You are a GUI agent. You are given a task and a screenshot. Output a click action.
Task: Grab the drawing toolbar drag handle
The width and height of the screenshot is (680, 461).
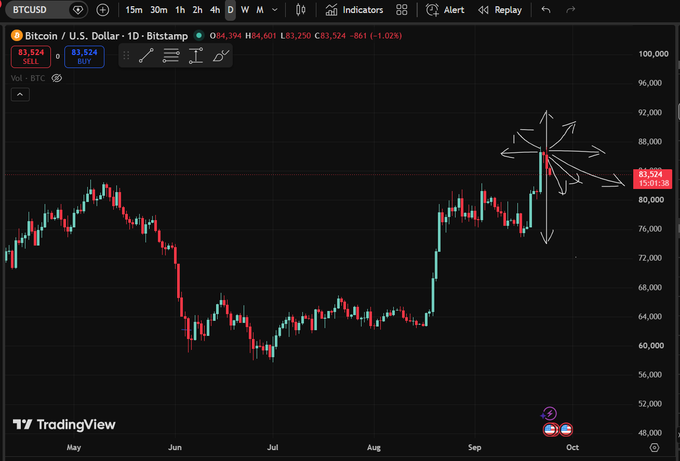coord(126,56)
